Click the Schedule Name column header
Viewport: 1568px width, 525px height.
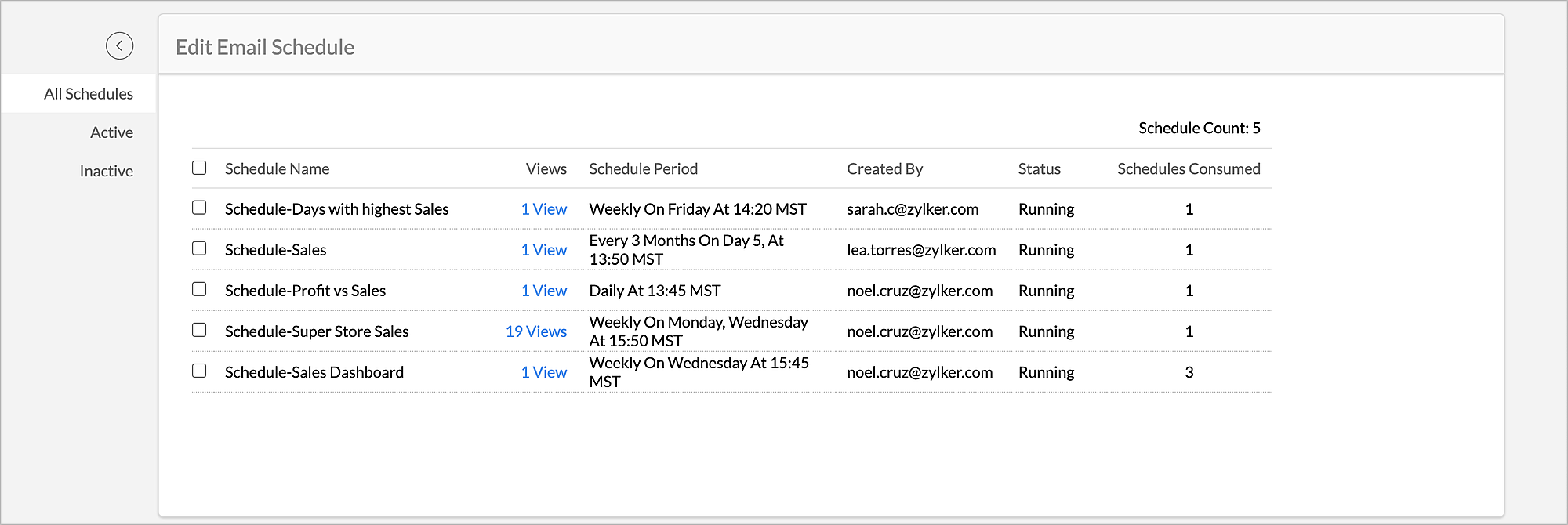point(277,169)
